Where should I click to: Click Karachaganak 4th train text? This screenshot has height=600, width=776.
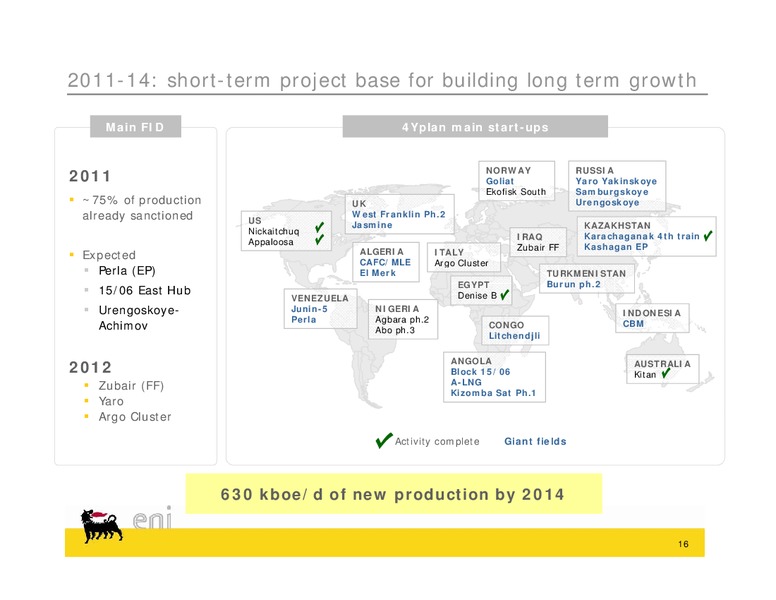642,236
